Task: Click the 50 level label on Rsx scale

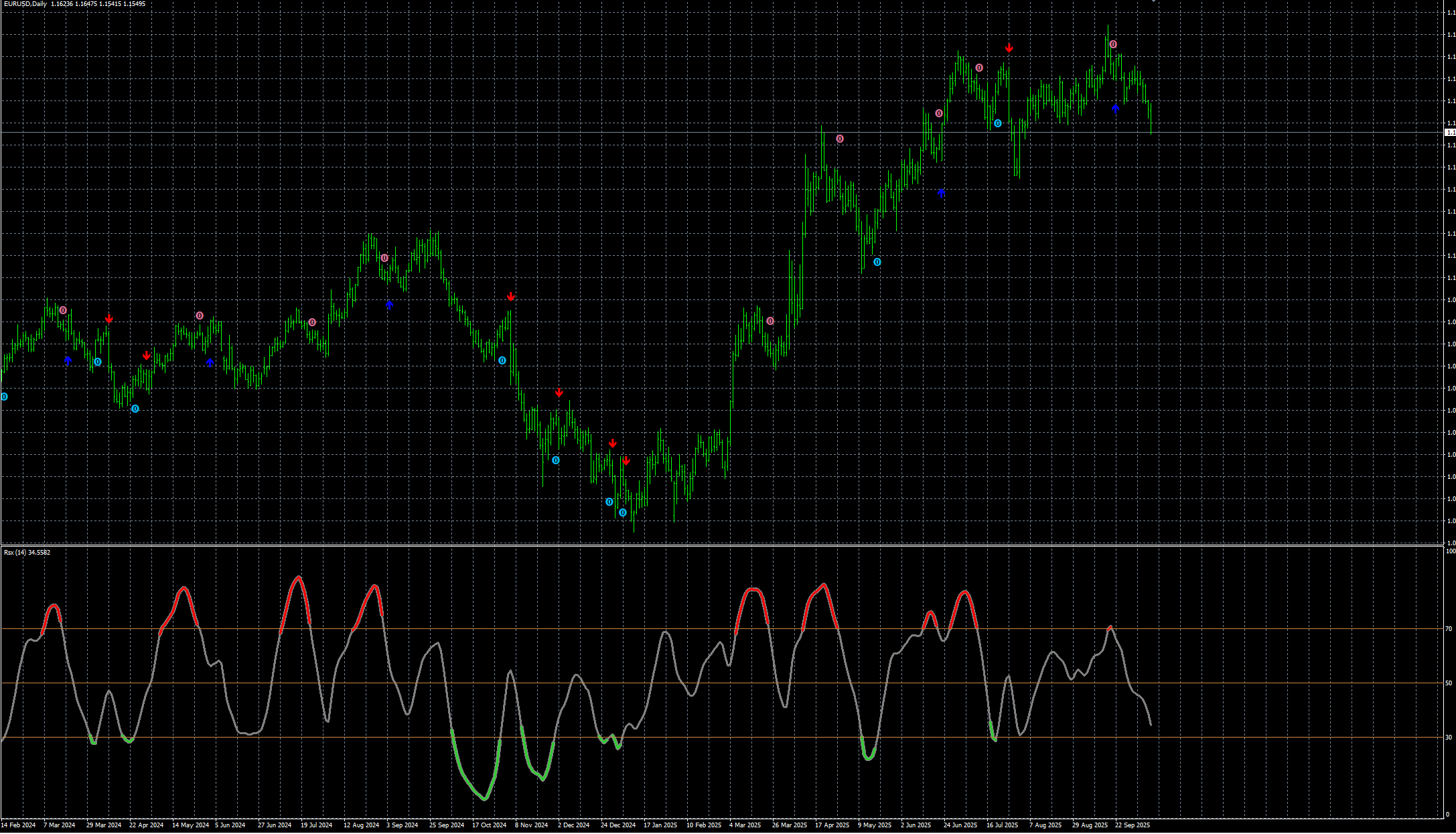Action: tap(1449, 683)
